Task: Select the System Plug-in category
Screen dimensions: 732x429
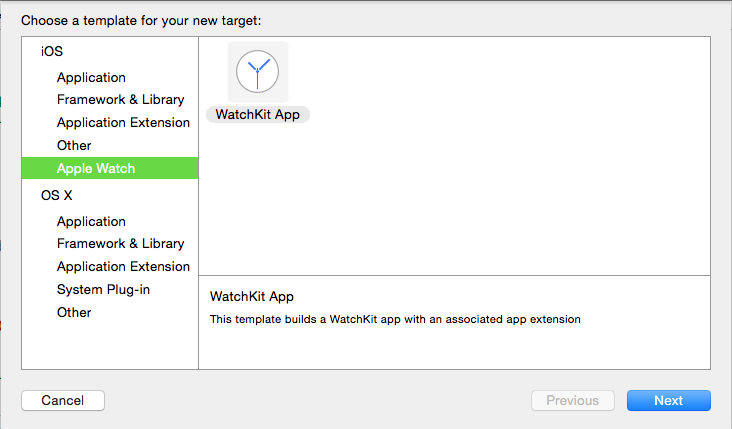Action: (x=103, y=289)
